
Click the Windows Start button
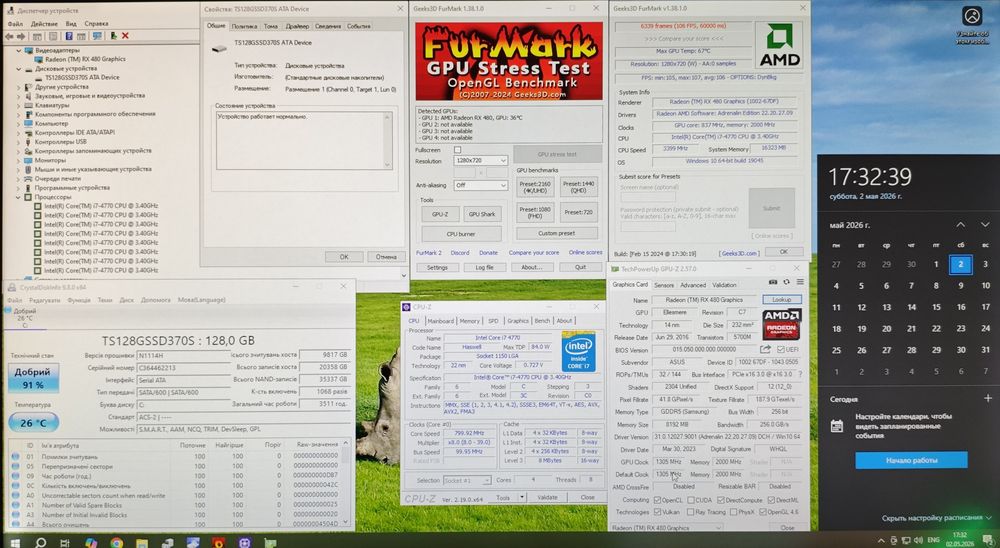coord(15,542)
